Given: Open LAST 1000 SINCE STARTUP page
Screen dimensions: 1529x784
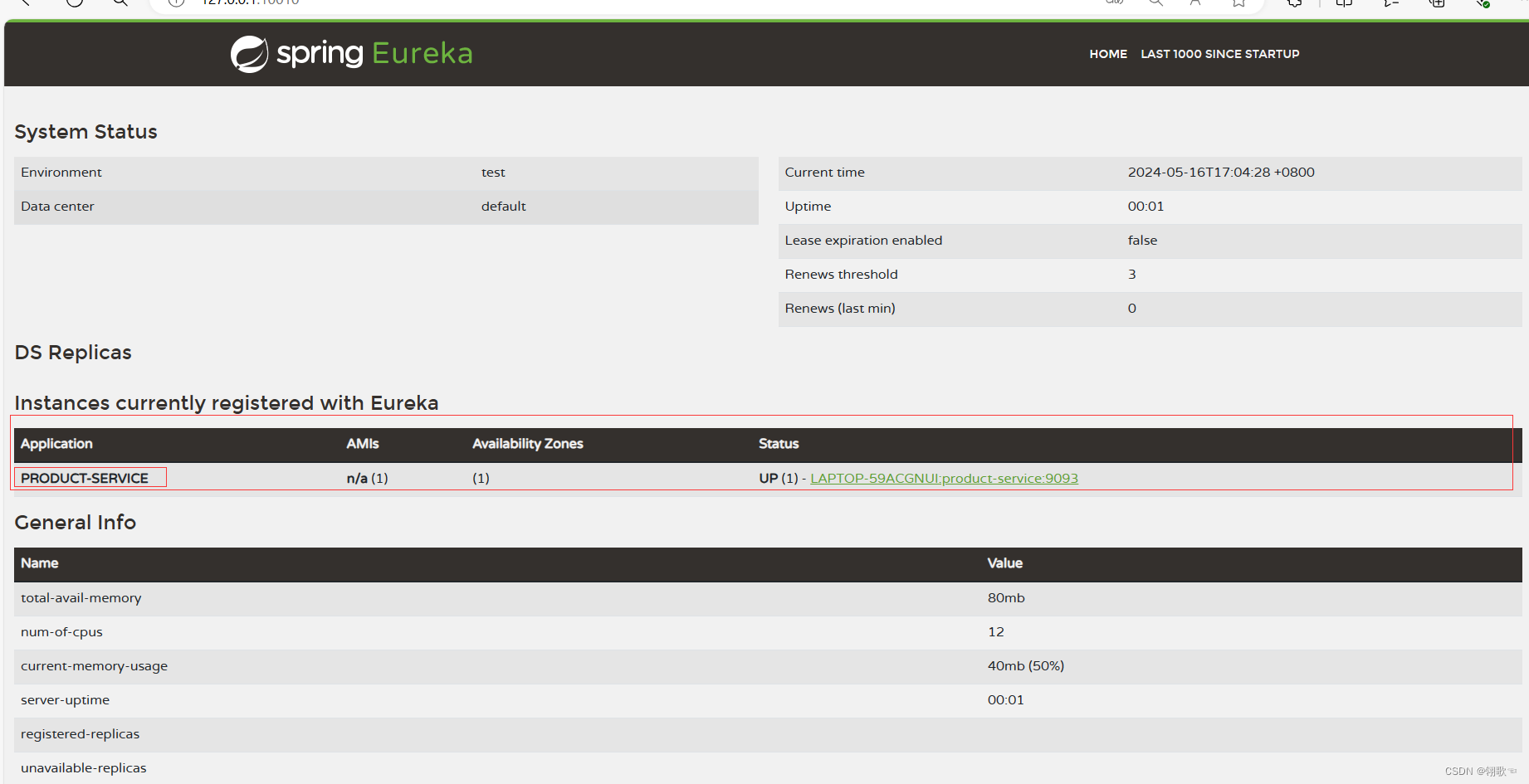Looking at the screenshot, I should coord(1220,54).
